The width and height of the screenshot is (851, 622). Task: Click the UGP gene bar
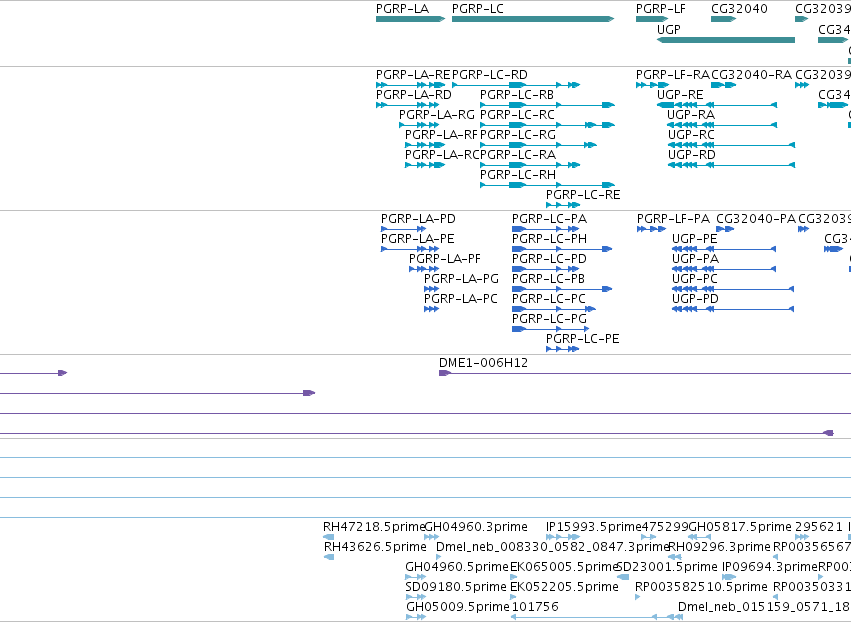coord(726,40)
